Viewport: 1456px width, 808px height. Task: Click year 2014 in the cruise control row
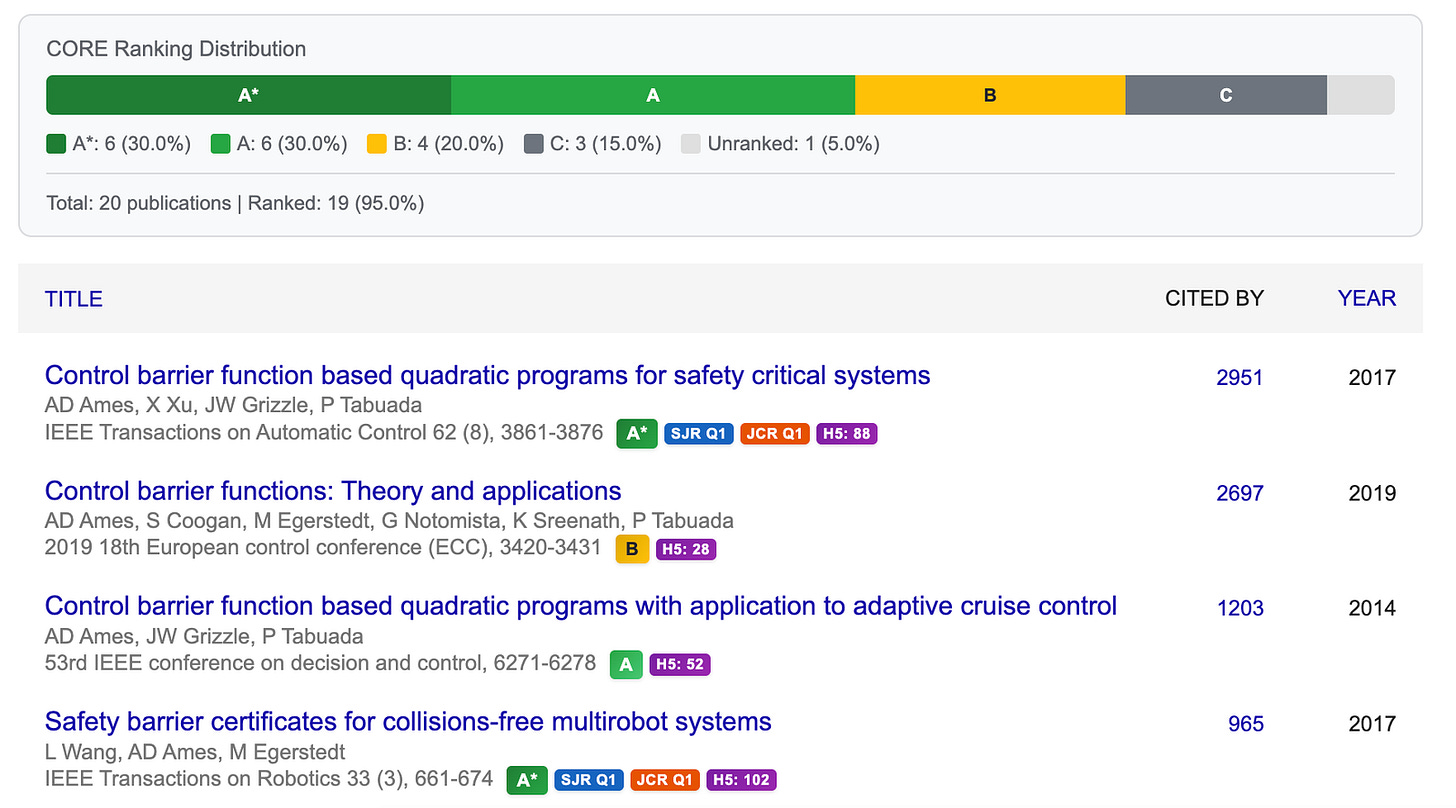tap(1372, 608)
